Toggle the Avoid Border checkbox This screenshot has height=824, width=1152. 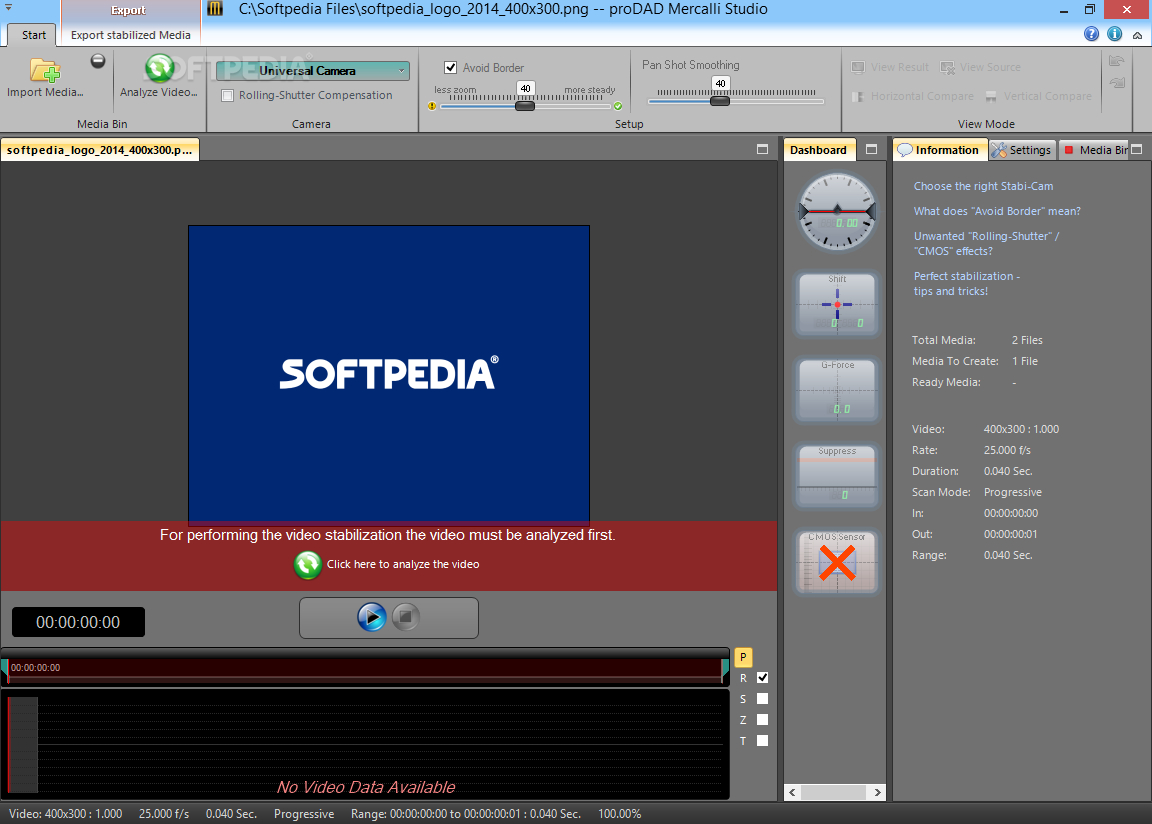click(450, 68)
